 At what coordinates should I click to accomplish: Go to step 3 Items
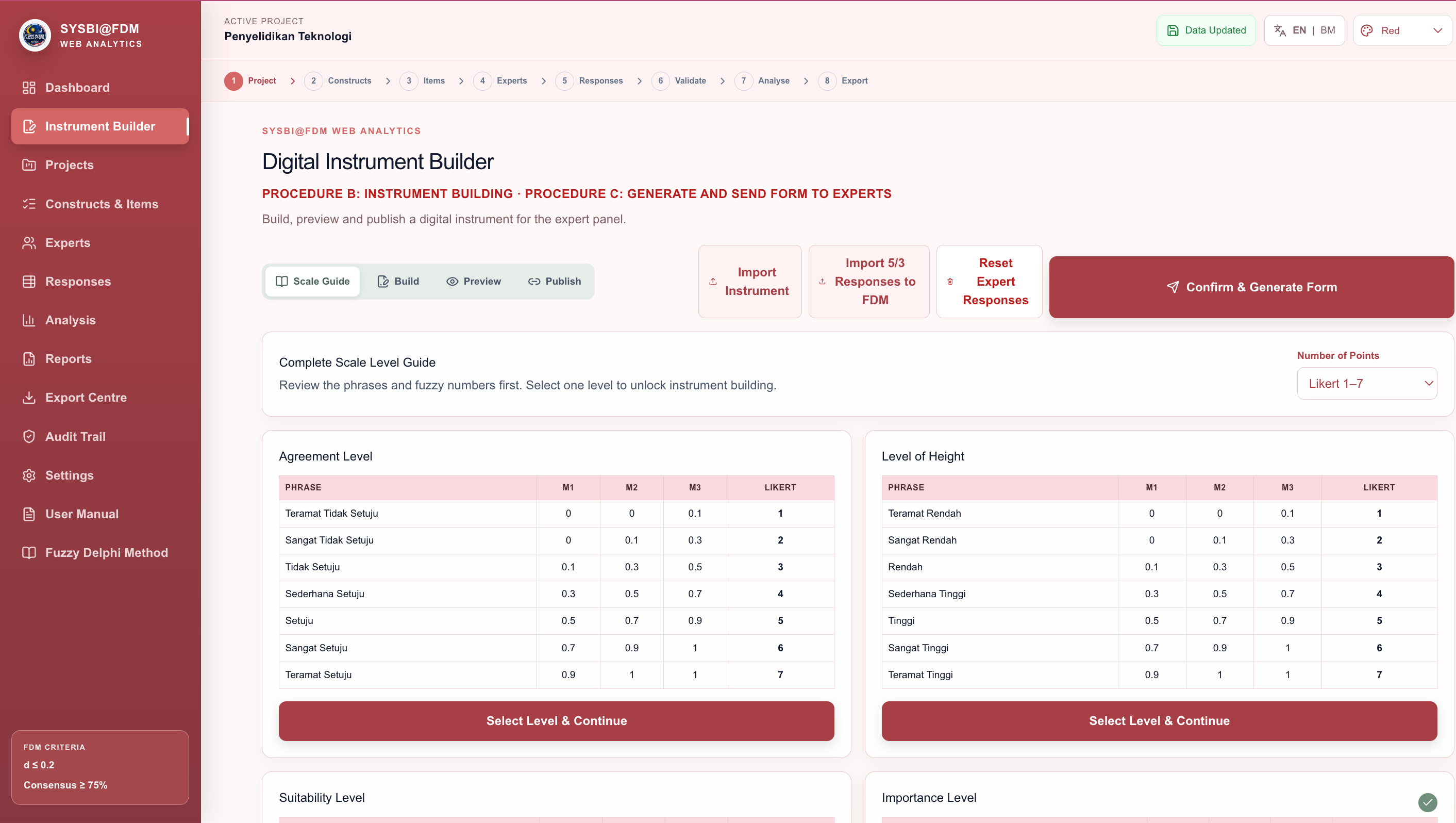pos(422,81)
